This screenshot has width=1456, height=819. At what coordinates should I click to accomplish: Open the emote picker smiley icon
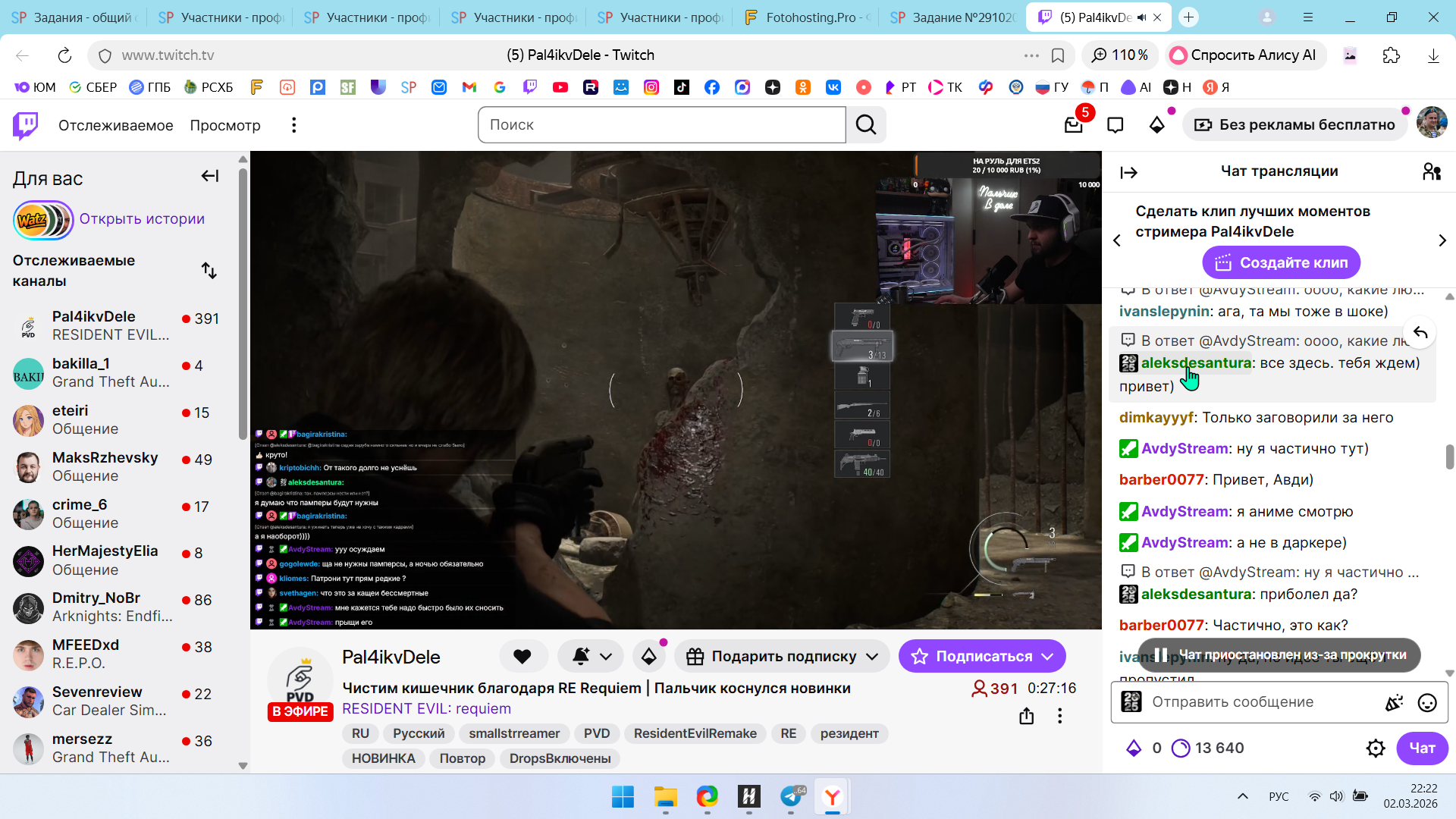pos(1427,703)
